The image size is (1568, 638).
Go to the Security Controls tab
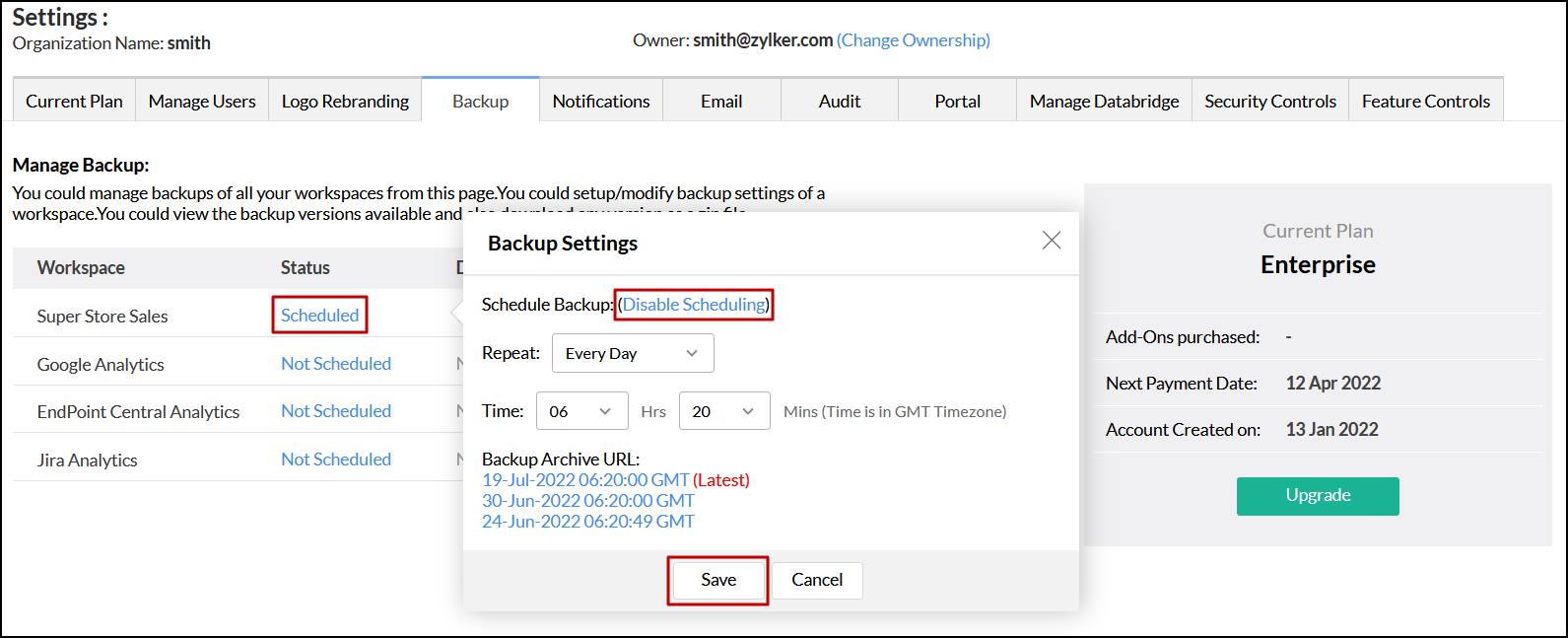pyautogui.click(x=1270, y=102)
